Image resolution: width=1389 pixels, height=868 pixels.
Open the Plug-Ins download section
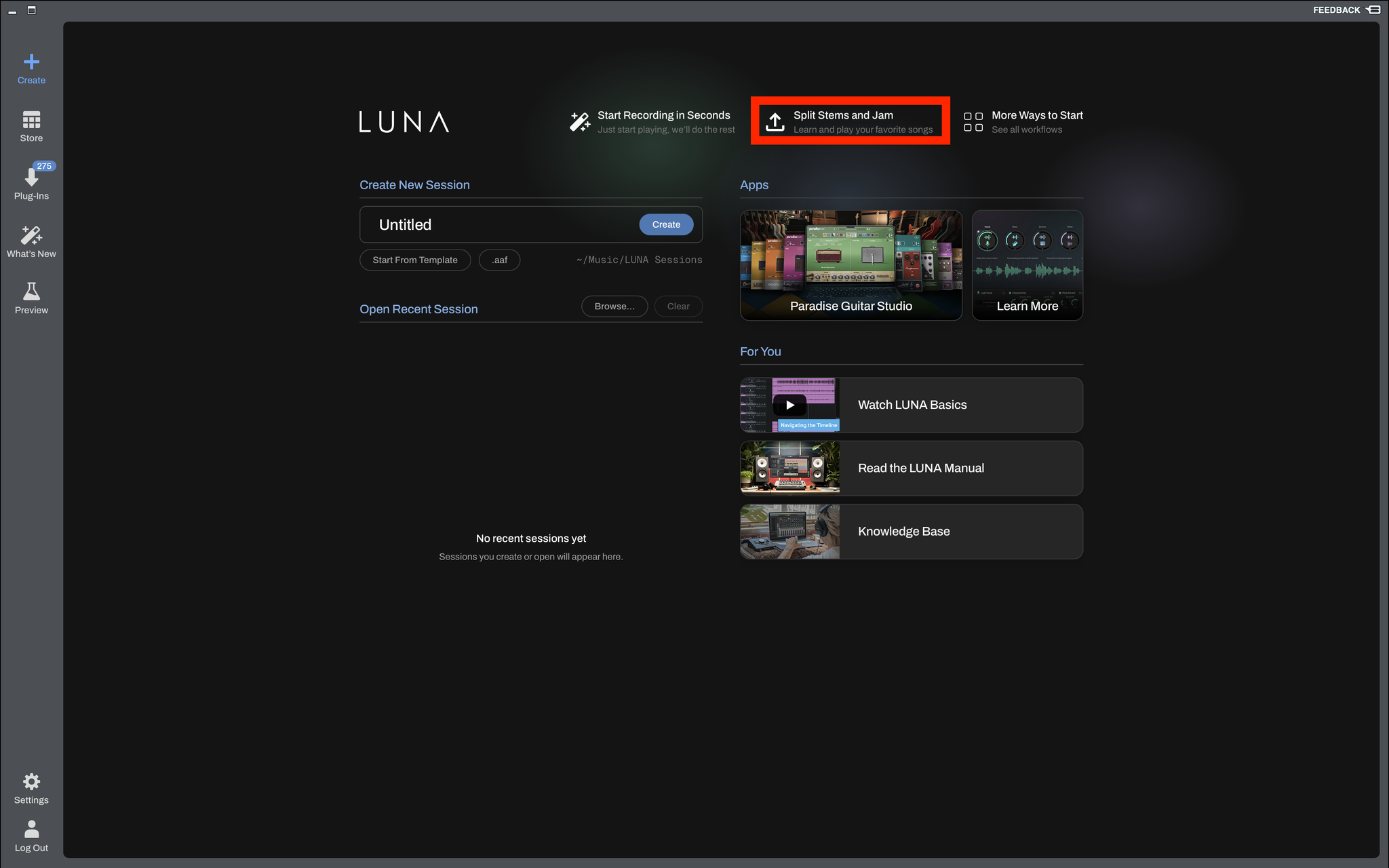point(31,184)
